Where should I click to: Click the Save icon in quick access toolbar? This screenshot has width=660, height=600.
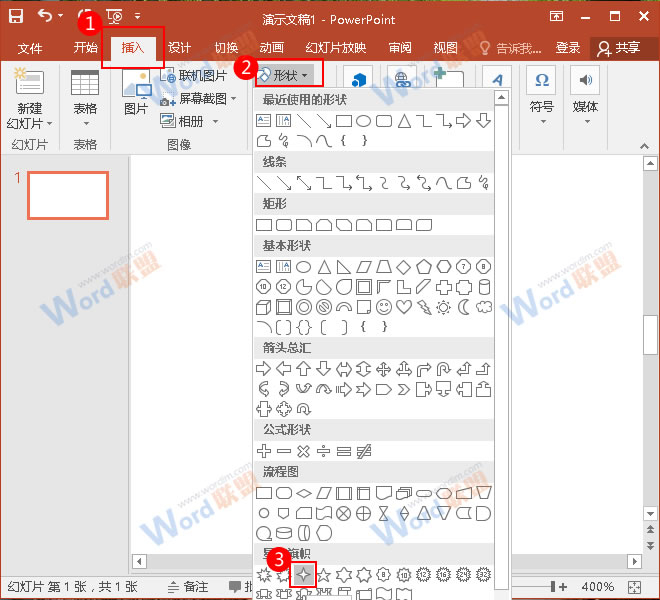16,16
